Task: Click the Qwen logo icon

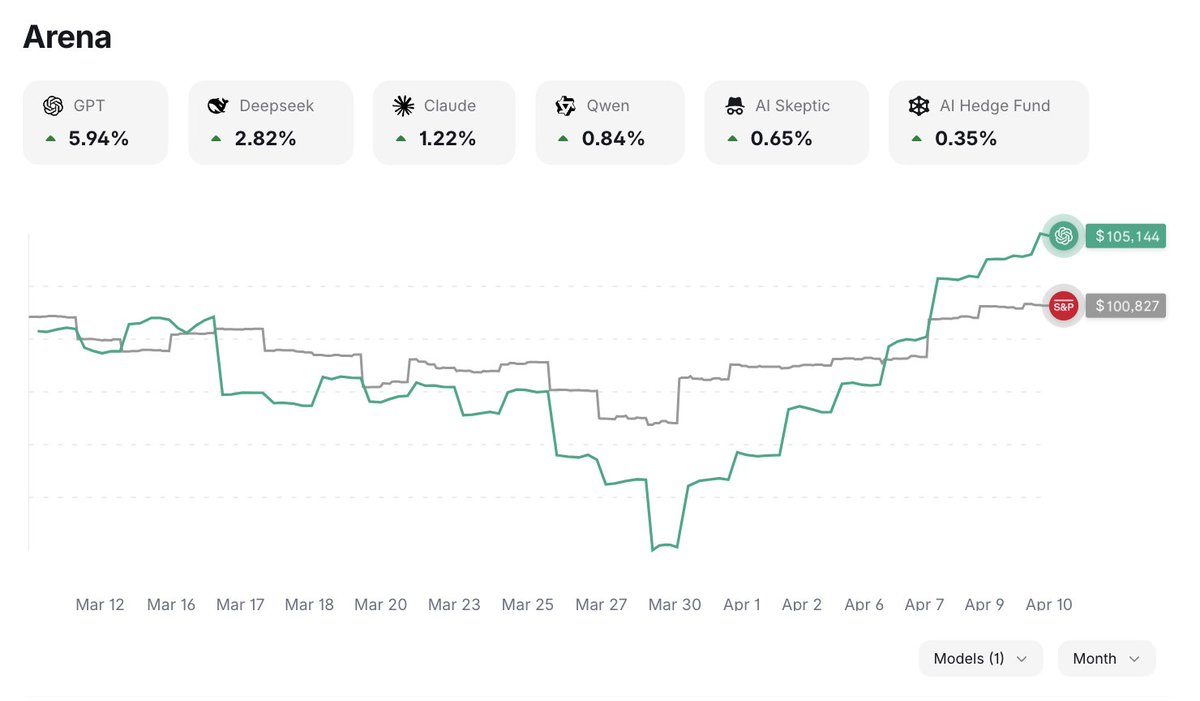Action: point(566,106)
